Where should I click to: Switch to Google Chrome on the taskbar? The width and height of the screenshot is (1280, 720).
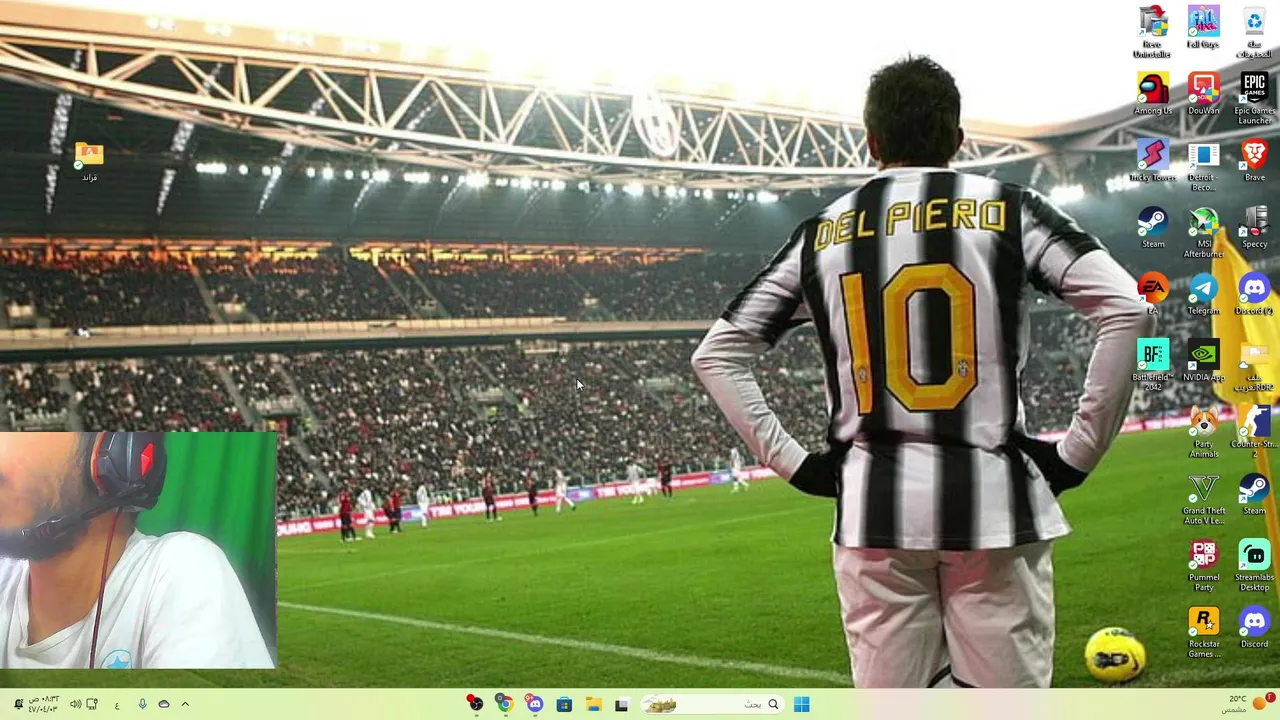coord(505,704)
